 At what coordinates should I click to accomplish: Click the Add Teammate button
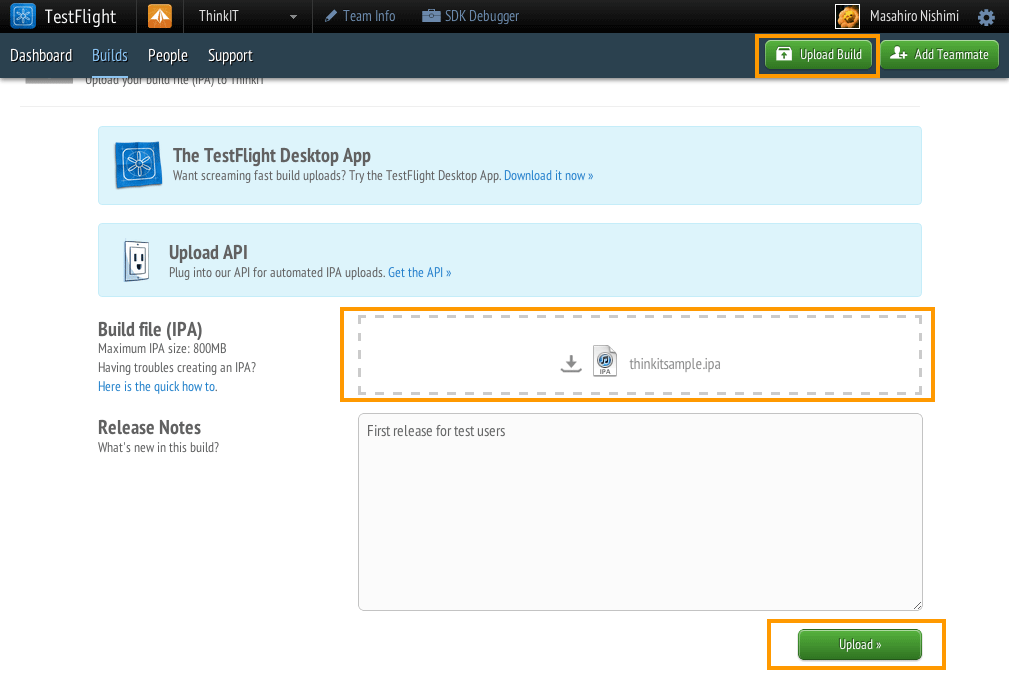click(940, 55)
